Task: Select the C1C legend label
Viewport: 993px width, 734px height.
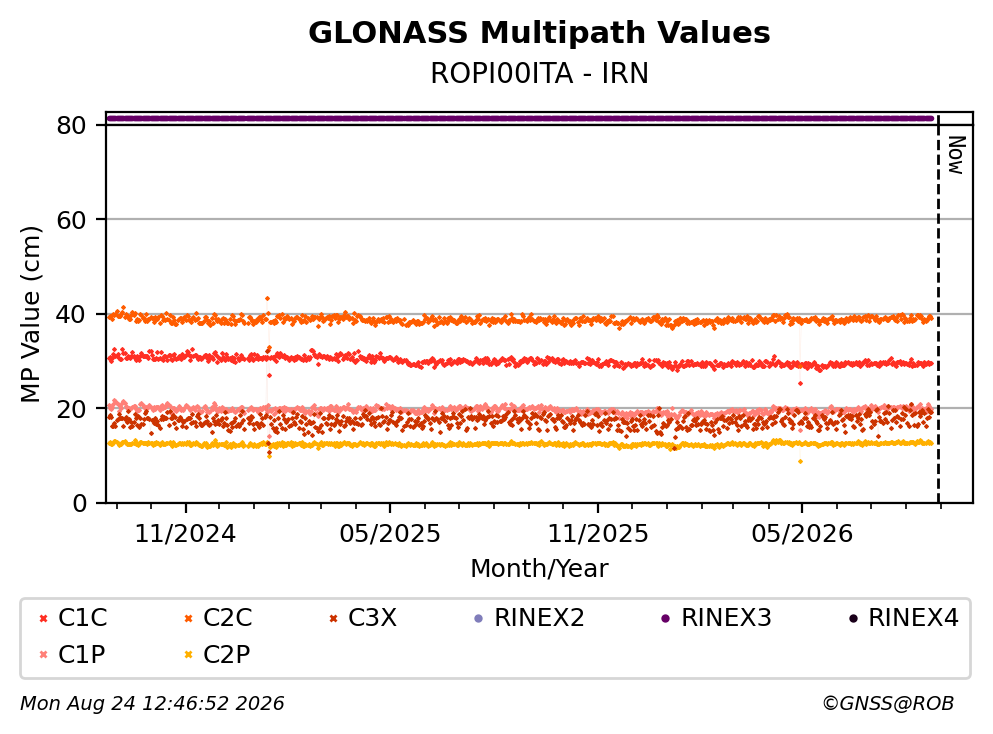Action: coord(82,618)
